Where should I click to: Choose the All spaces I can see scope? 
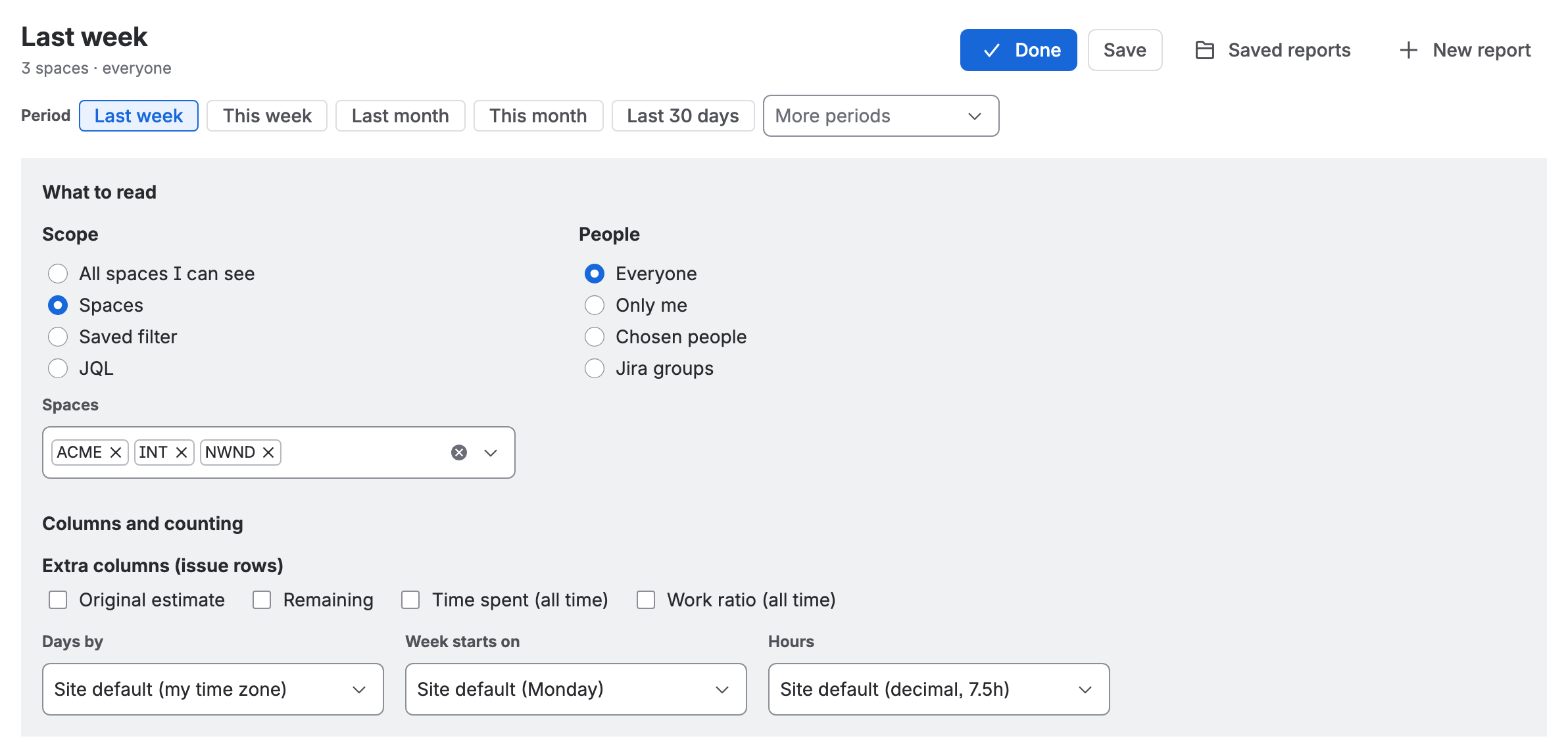pyautogui.click(x=58, y=274)
